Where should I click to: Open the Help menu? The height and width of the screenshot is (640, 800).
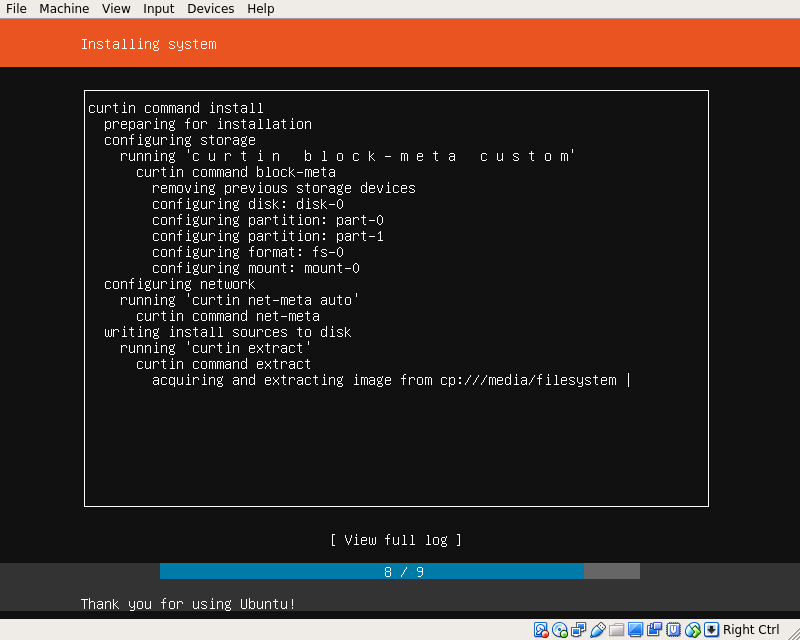(261, 9)
